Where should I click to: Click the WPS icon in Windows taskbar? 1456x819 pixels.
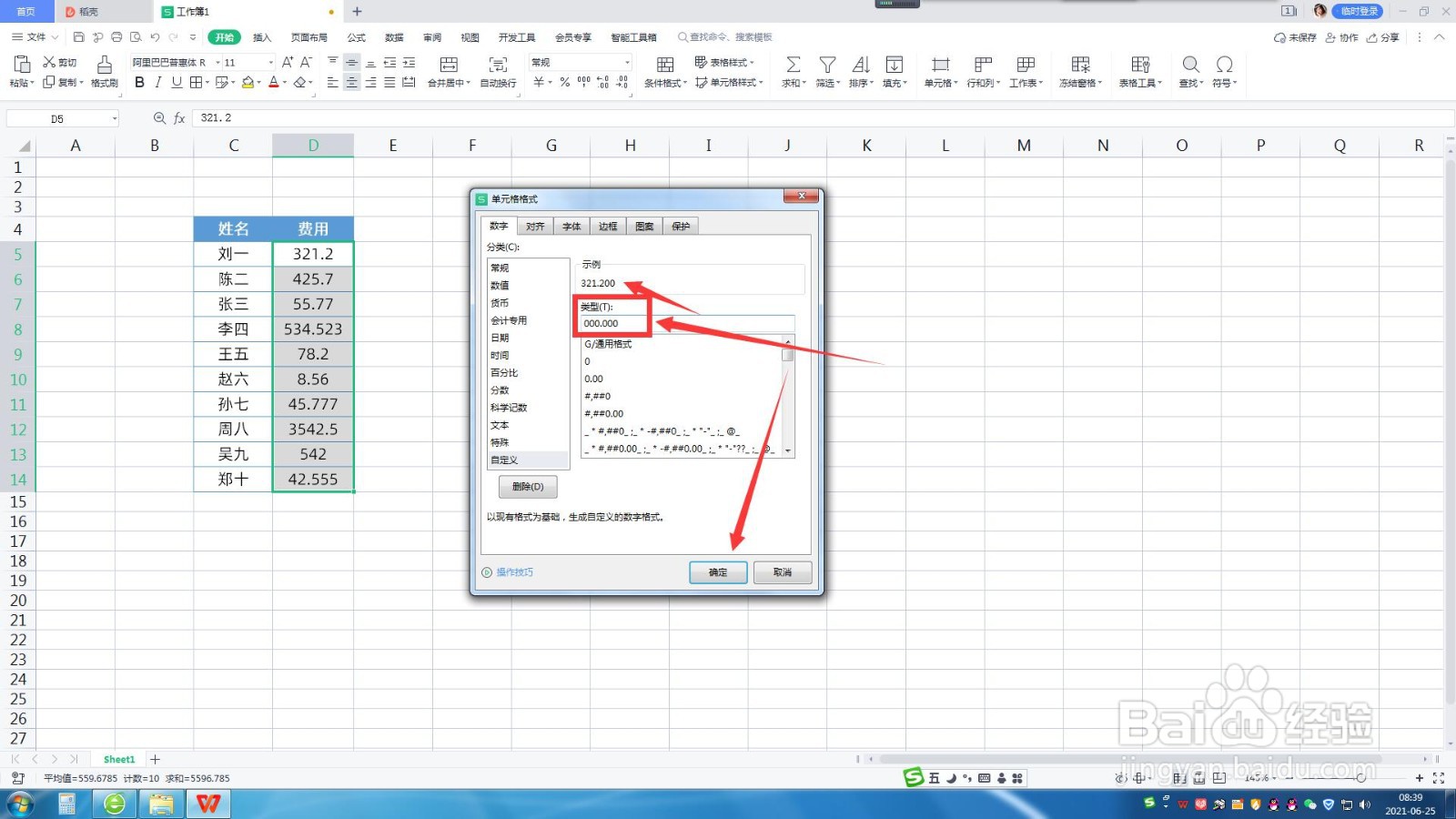click(x=208, y=804)
